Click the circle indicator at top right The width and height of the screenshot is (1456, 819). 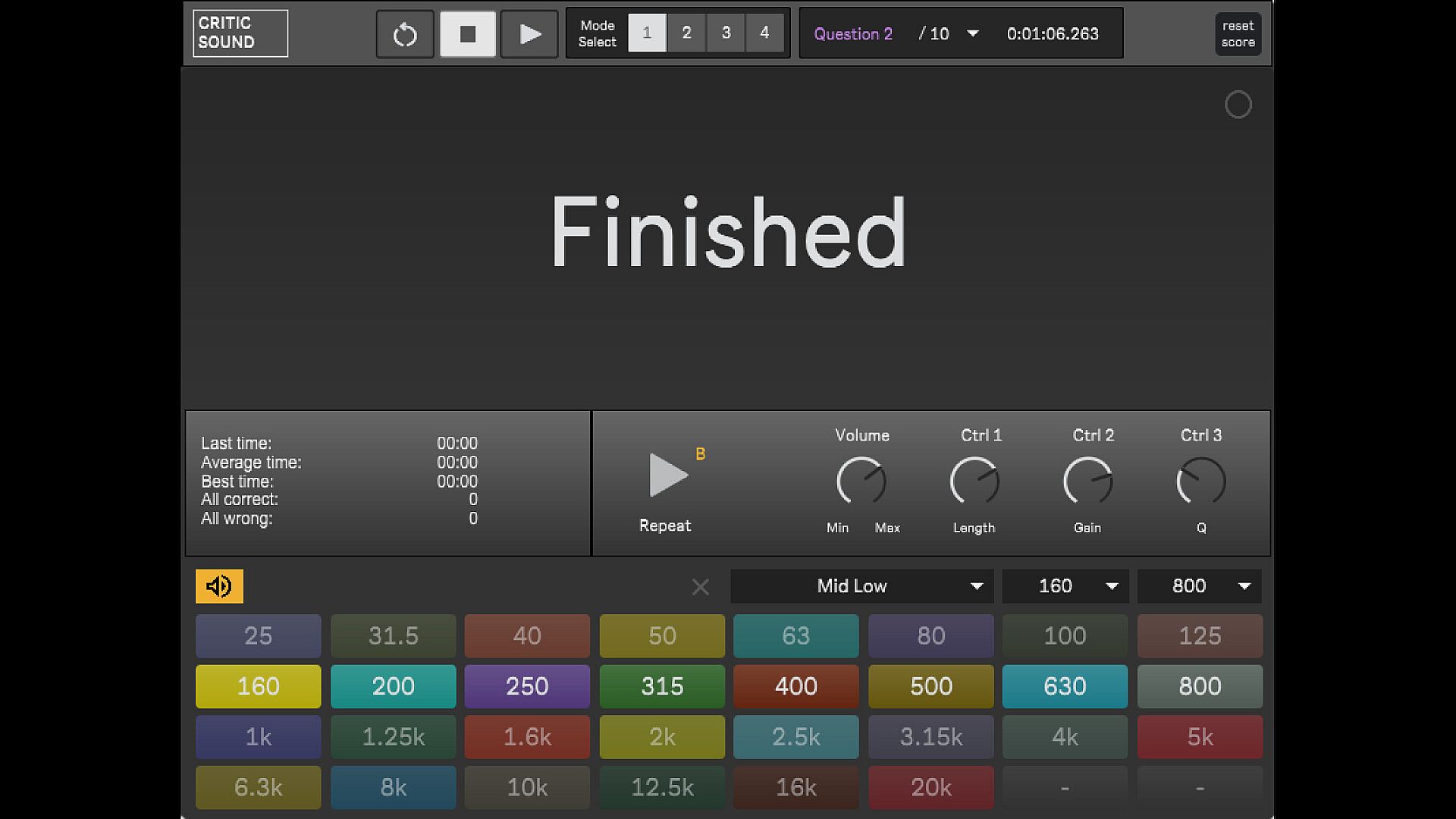point(1238,105)
